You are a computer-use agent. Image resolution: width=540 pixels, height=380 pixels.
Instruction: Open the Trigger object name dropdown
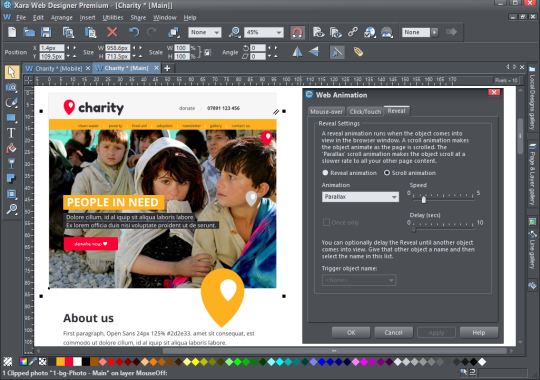pos(359,280)
